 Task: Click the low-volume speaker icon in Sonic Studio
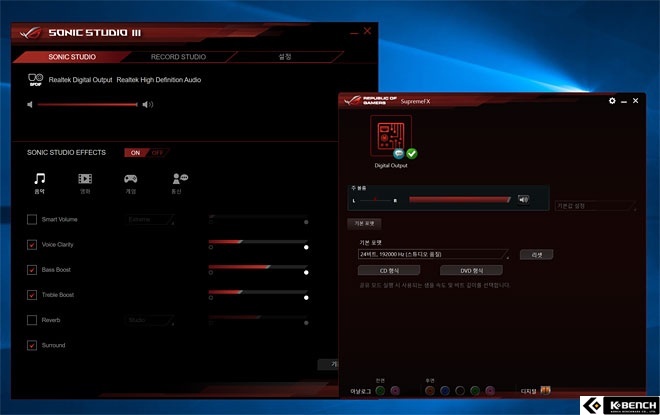(30, 104)
